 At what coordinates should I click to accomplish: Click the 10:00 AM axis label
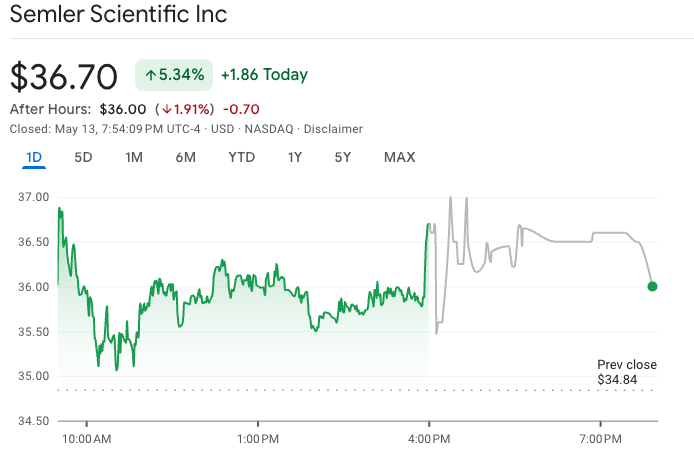[86, 438]
